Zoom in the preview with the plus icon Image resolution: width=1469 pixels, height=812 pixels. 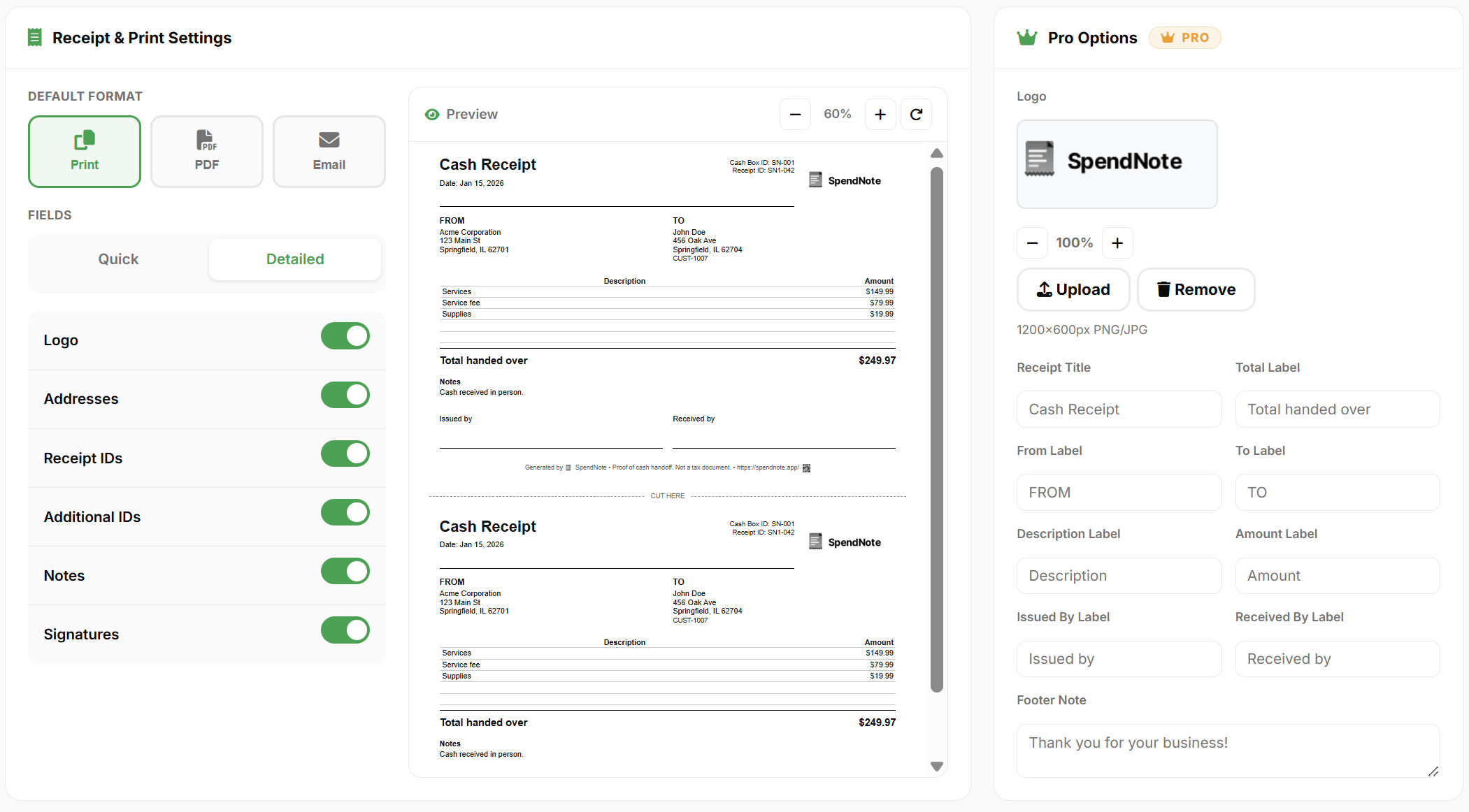[x=880, y=114]
